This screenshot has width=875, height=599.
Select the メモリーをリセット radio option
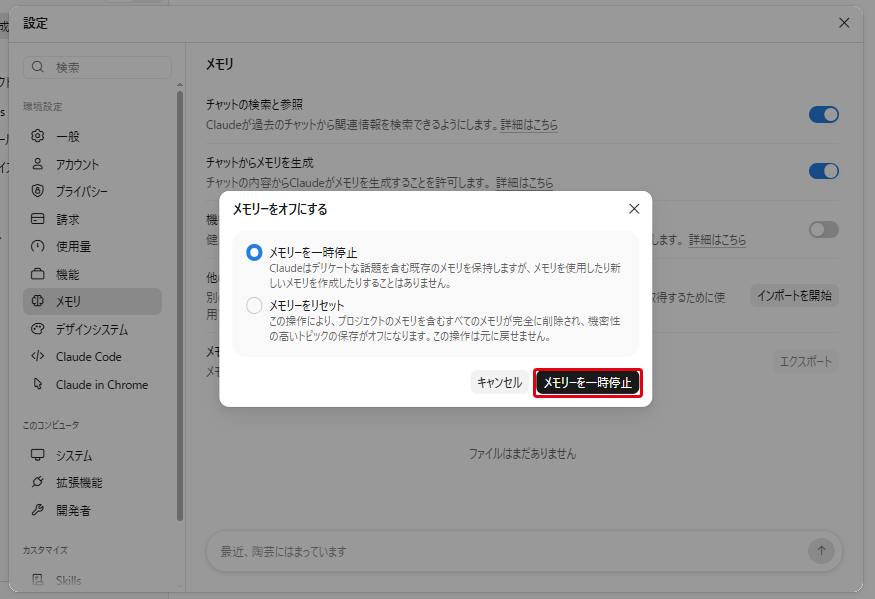pos(254,305)
